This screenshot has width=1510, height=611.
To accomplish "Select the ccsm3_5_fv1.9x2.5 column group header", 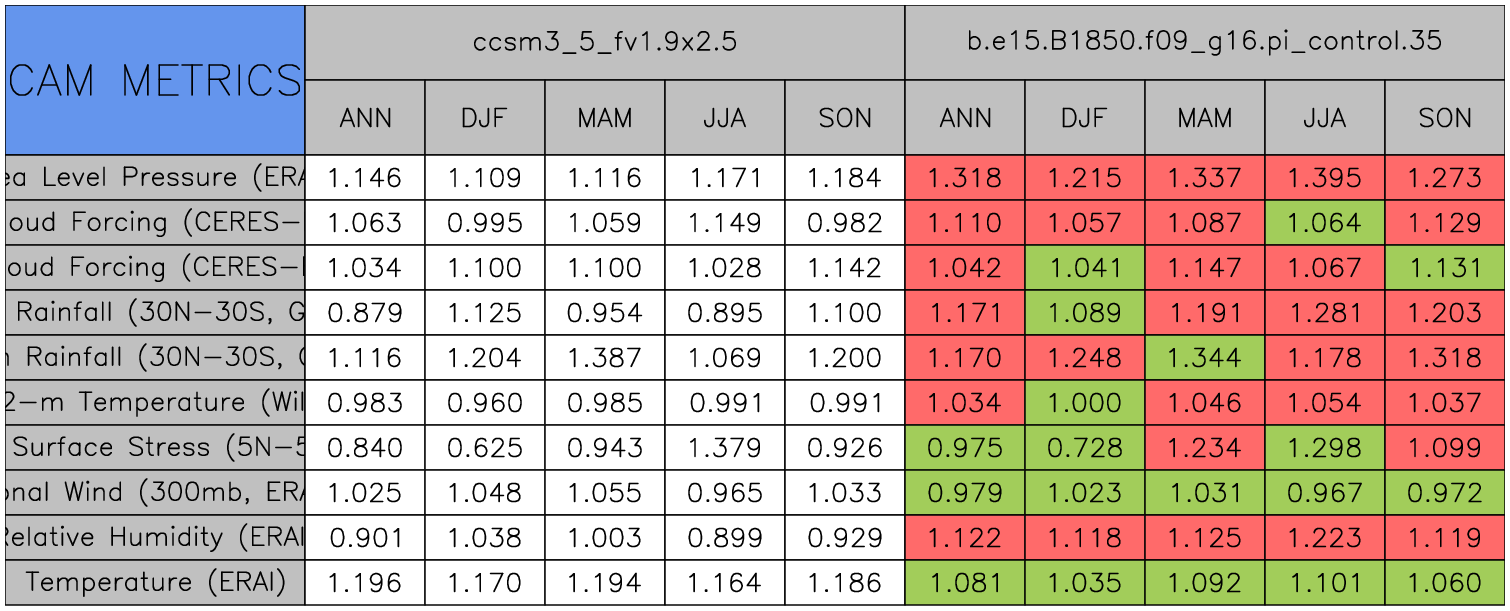I will point(605,42).
